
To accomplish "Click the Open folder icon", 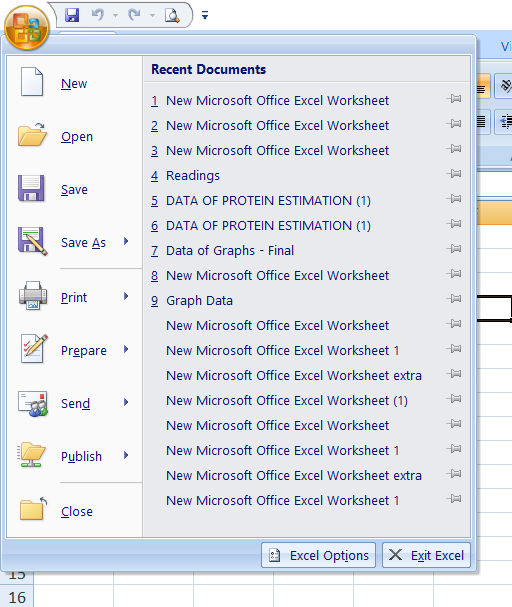I will pyautogui.click(x=32, y=135).
